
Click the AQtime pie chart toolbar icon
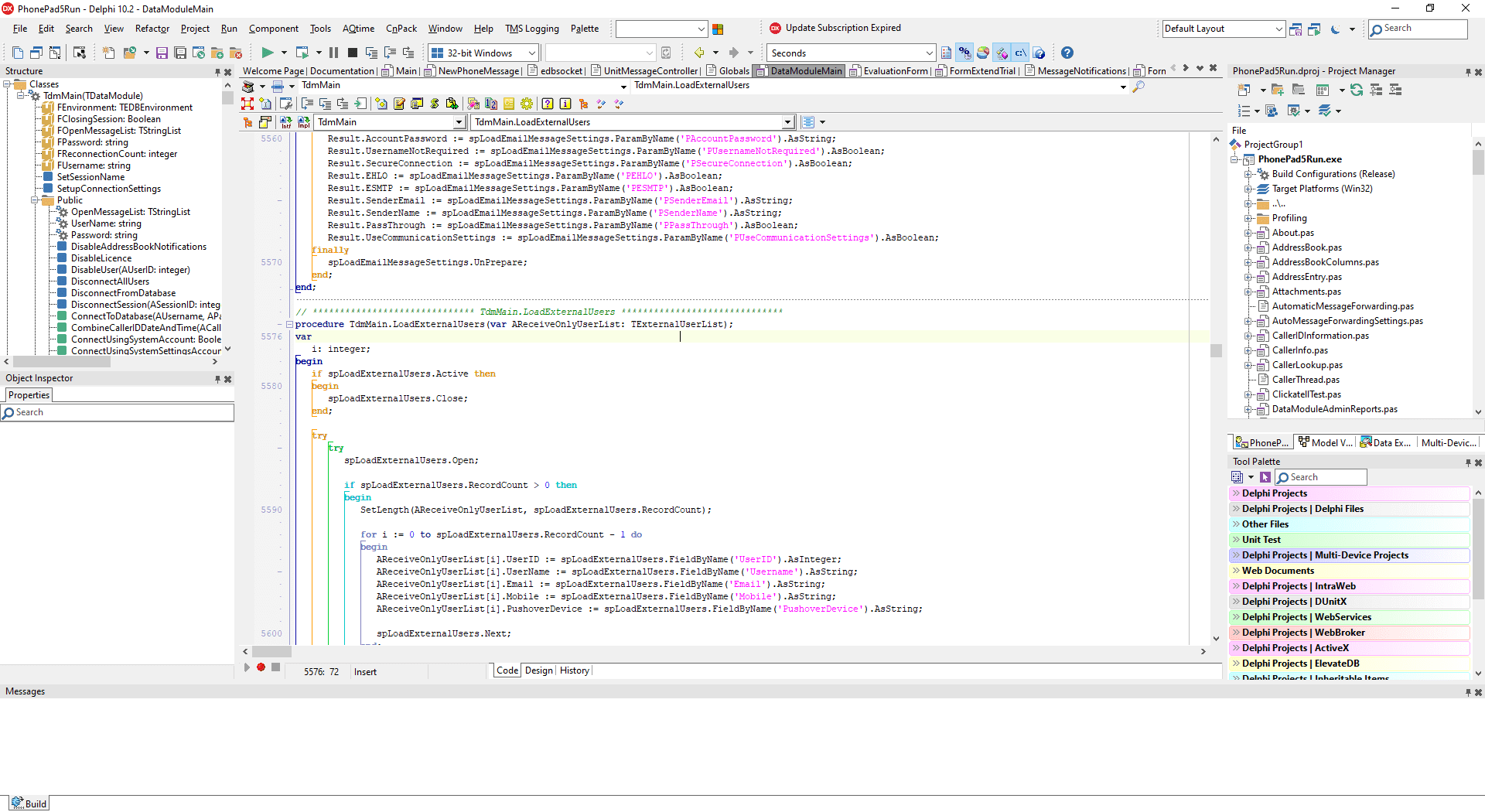pos(983,53)
